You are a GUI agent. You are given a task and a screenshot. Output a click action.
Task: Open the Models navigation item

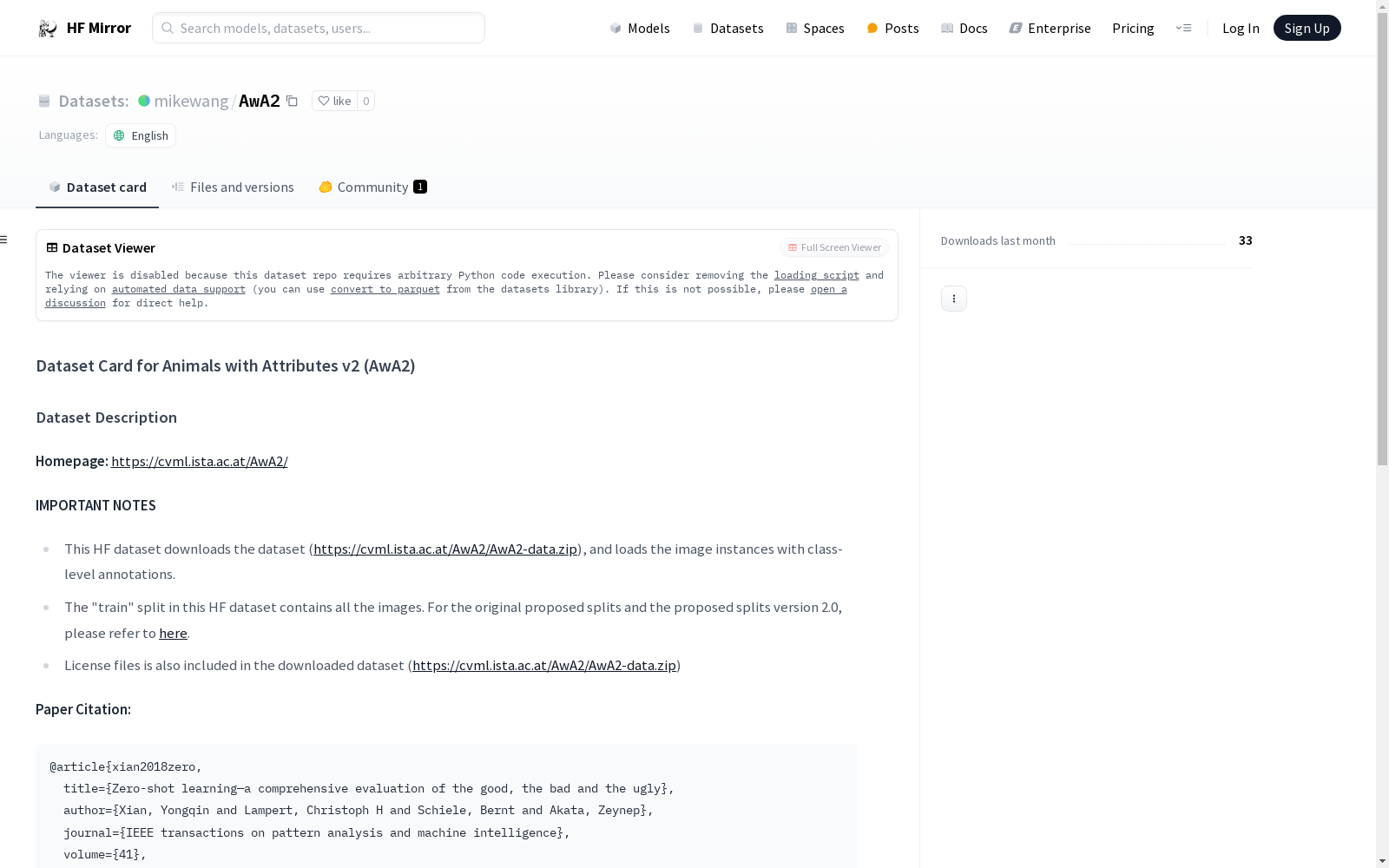coord(640,28)
